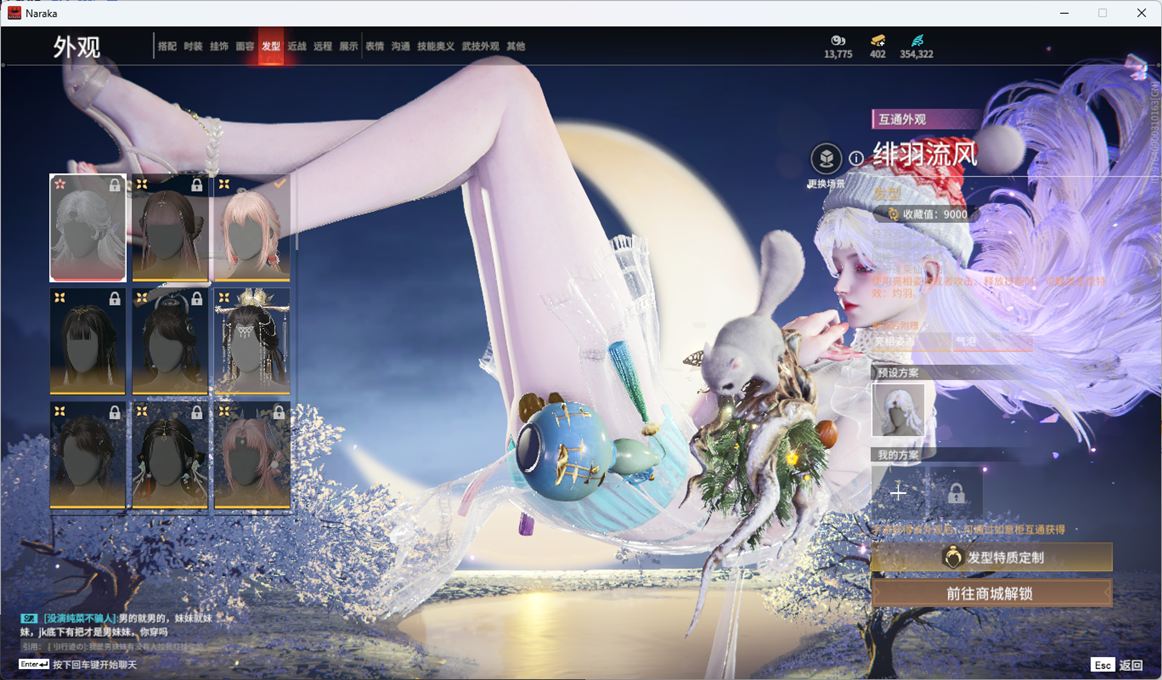Open the 面容 tab
Viewport: 1162px width, 680px height.
pos(245,46)
